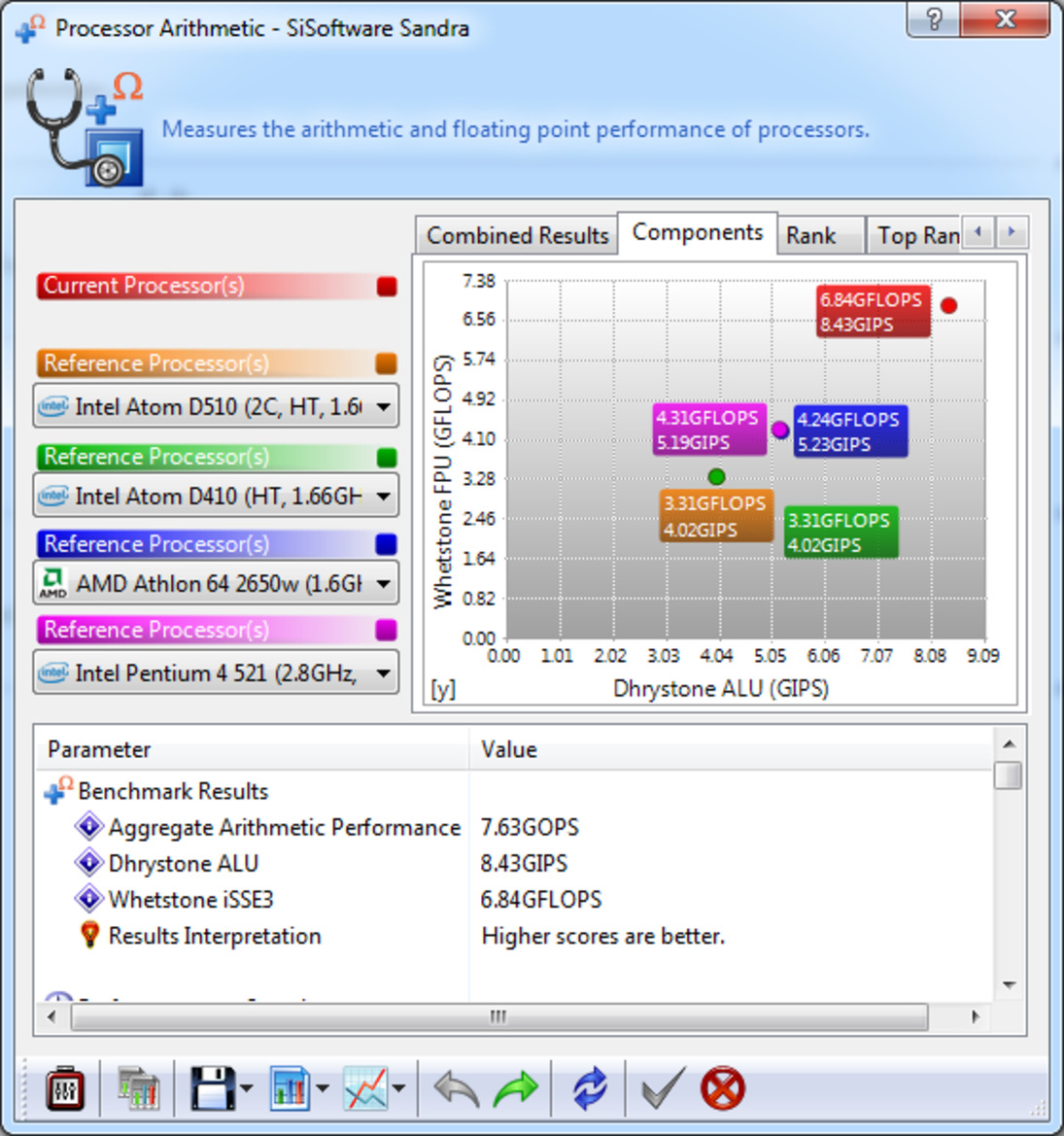Open the save button dropdown arrow
This screenshot has width=1064, height=1136.
coord(247,1088)
